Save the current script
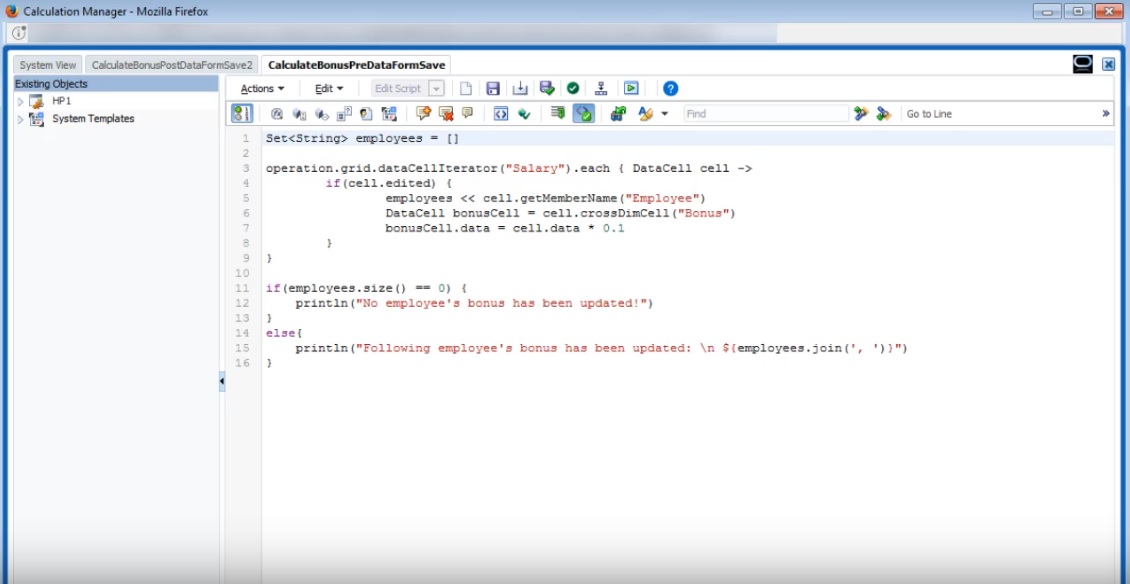The height and width of the screenshot is (584, 1130). tap(493, 88)
